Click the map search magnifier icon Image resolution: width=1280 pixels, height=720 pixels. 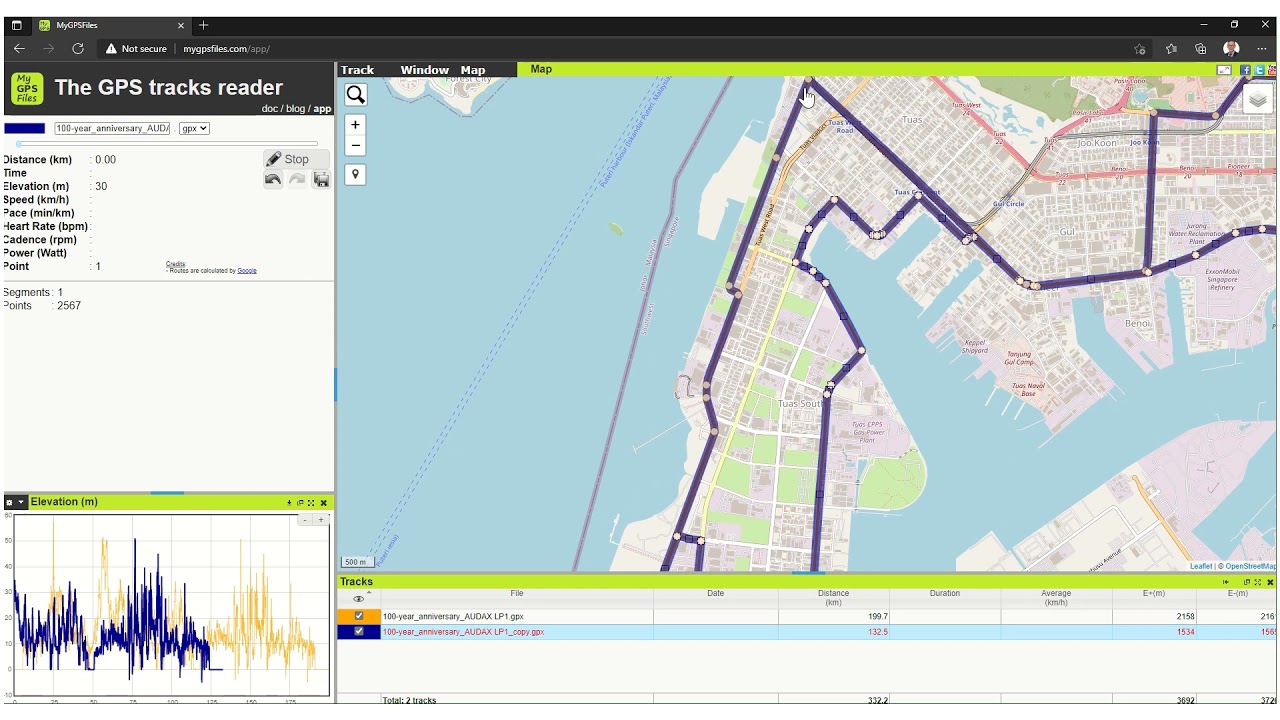coord(355,95)
